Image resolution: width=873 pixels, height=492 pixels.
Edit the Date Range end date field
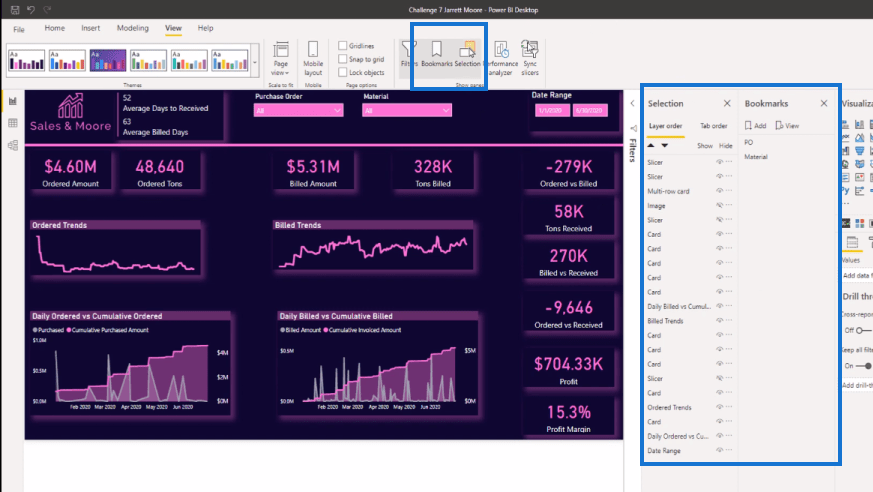pos(589,110)
